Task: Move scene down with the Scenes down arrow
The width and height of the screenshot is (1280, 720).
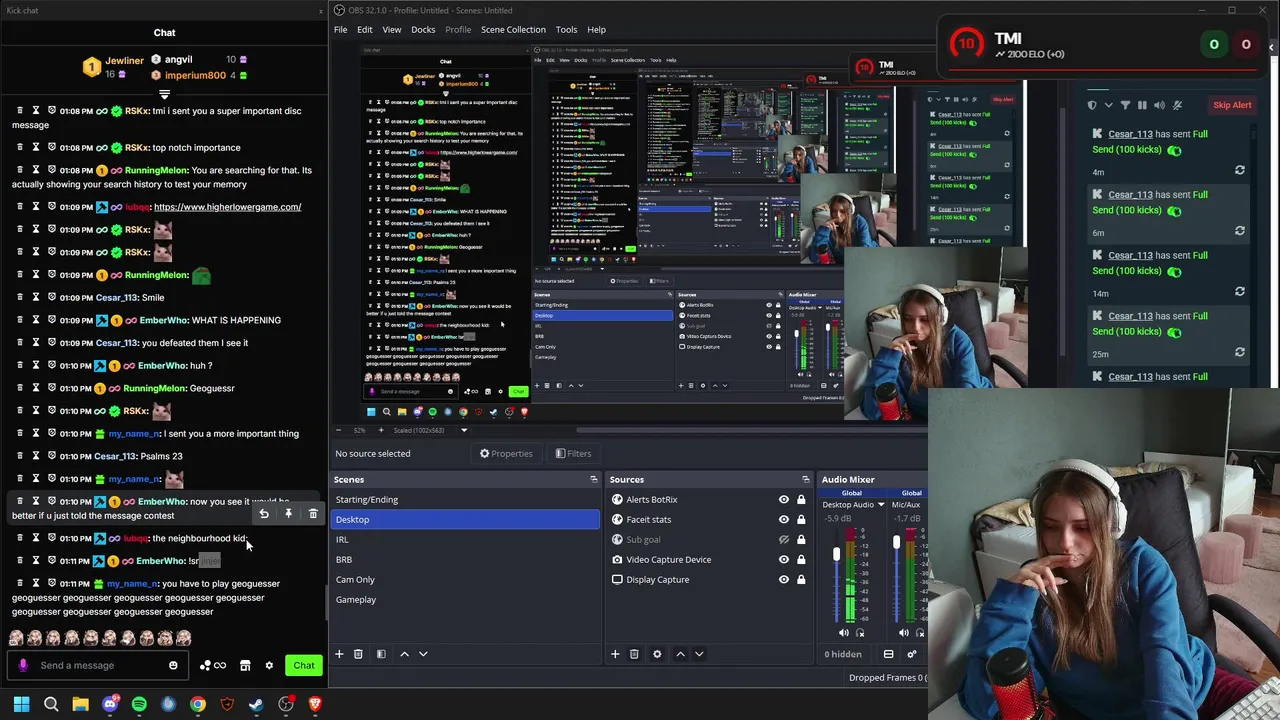Action: coord(423,654)
